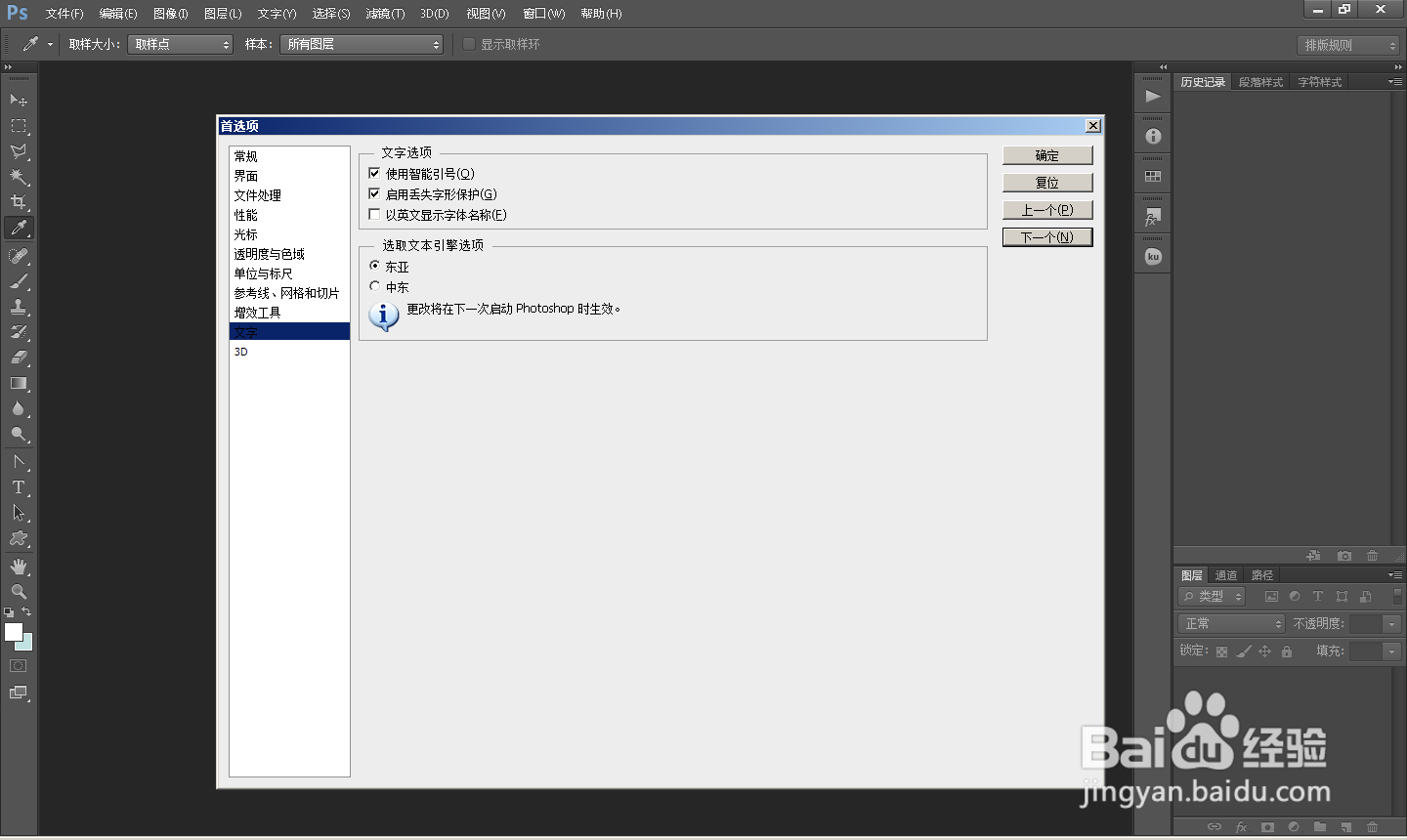Open the 图像 menu
1407x840 pixels.
coord(170,14)
